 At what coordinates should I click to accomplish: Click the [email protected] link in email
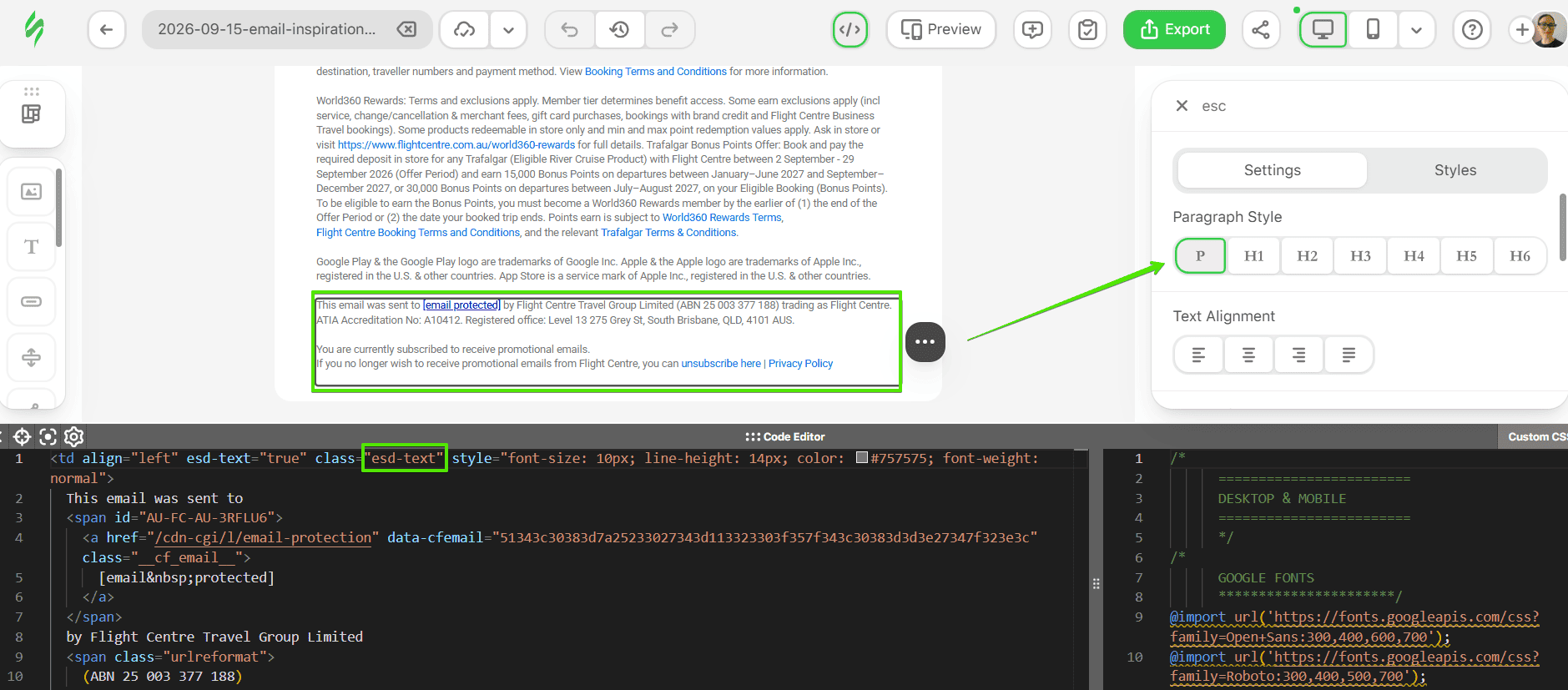[x=461, y=305]
